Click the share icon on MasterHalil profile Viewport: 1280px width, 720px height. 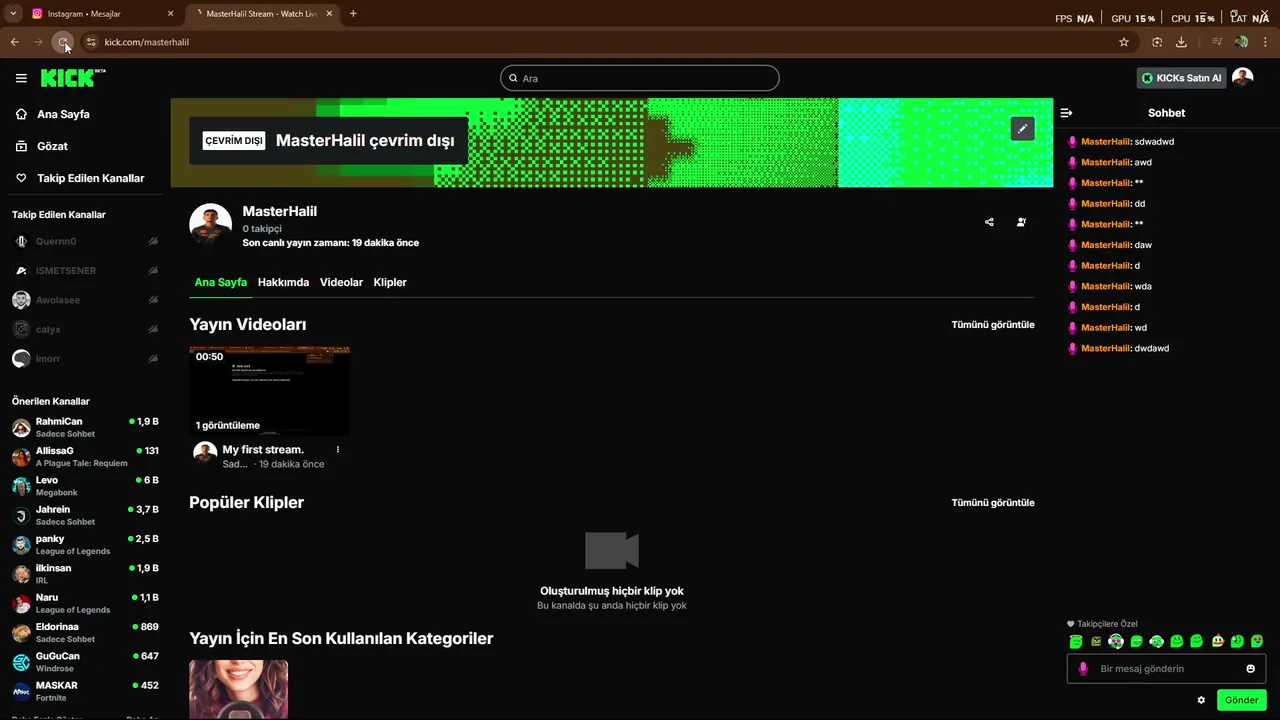point(989,222)
